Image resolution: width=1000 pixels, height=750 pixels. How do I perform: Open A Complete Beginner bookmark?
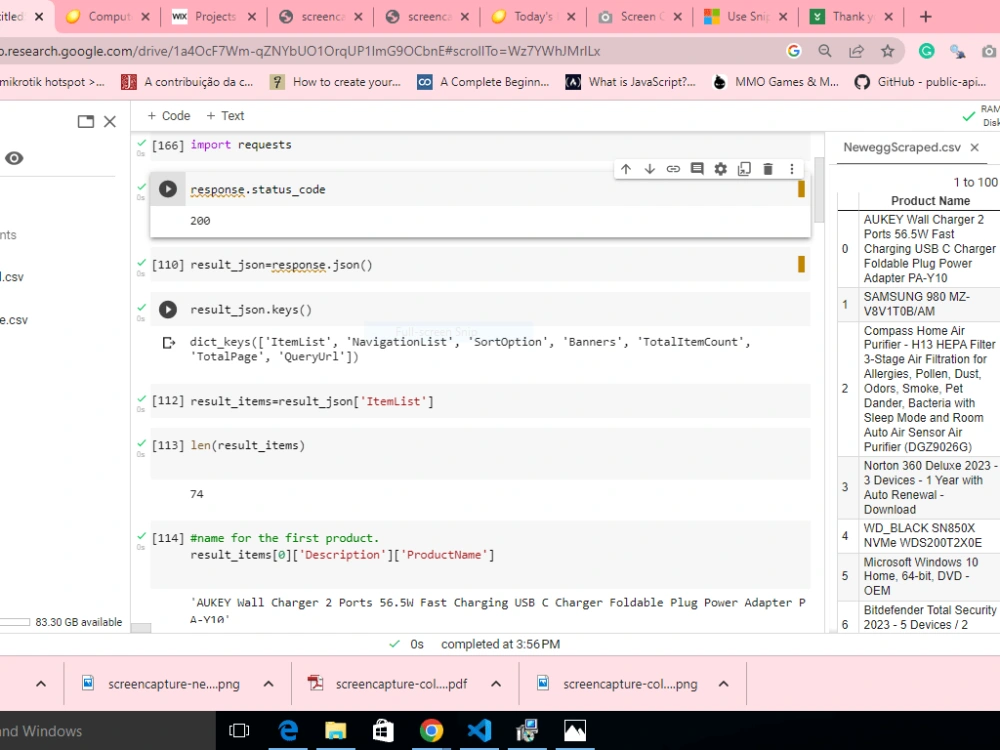[483, 82]
